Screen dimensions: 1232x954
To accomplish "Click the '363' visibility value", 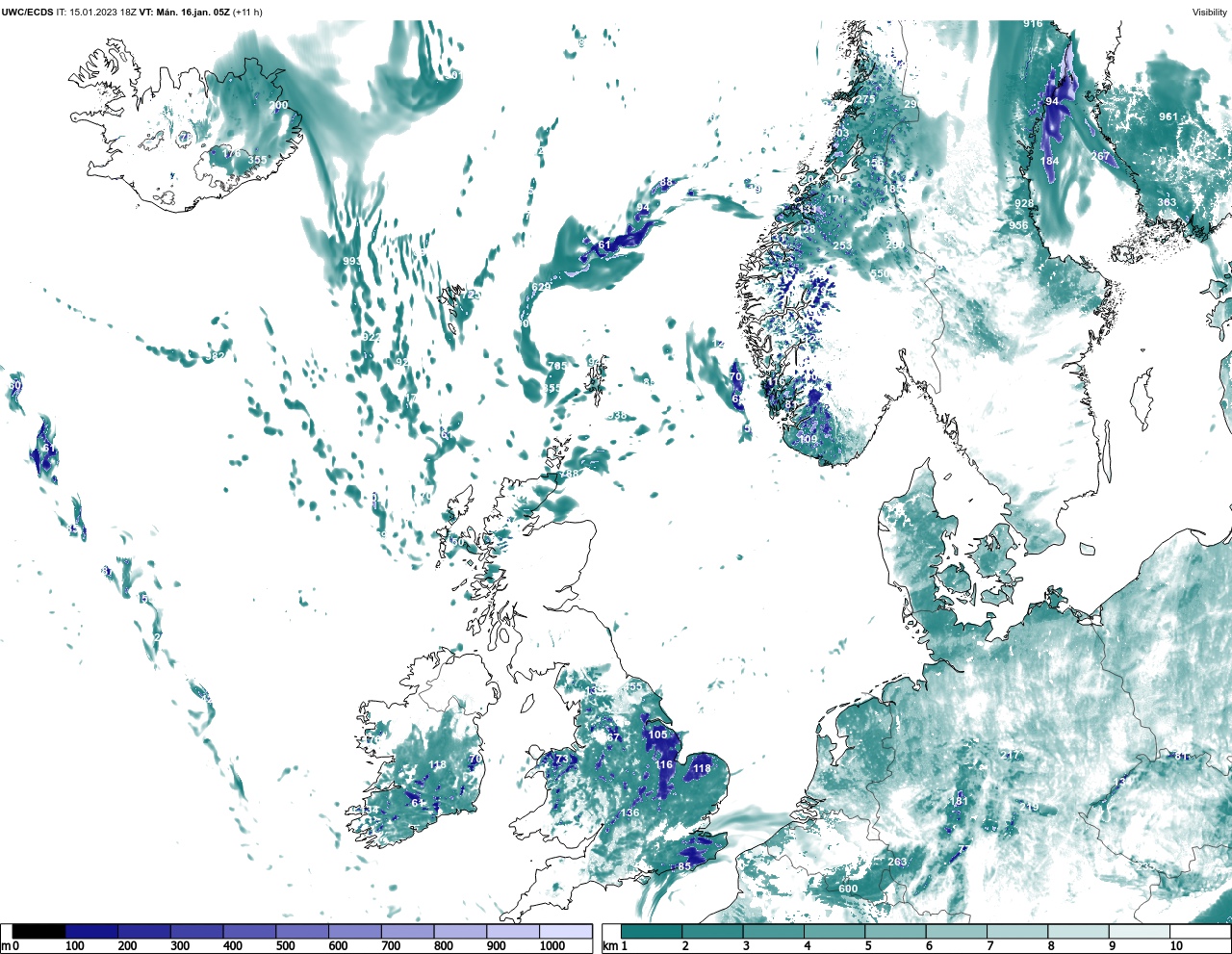I will (1167, 202).
